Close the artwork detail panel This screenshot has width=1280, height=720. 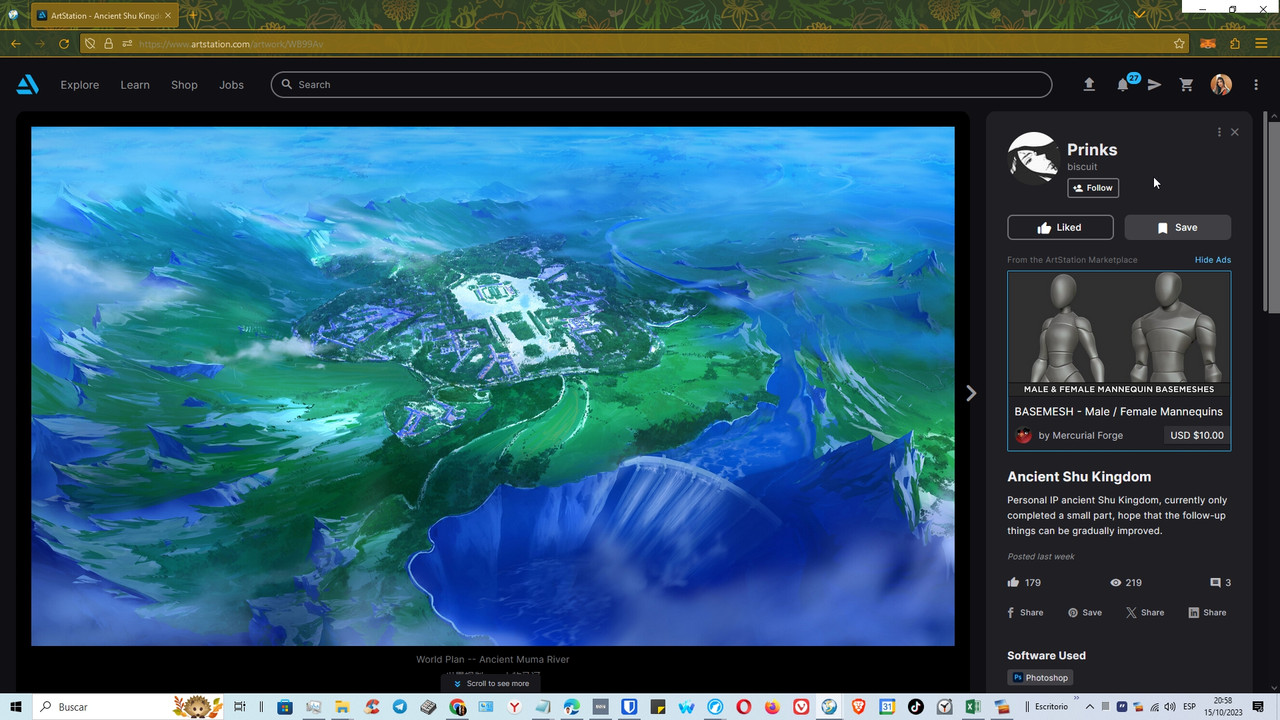point(1235,132)
